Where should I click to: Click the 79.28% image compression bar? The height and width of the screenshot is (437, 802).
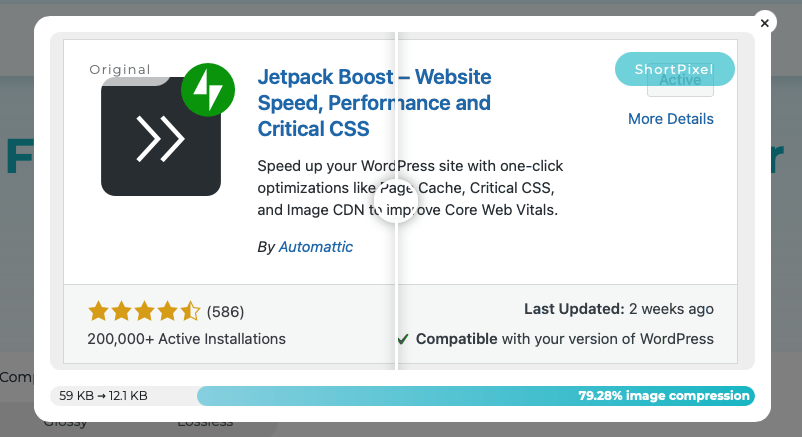tap(475, 396)
